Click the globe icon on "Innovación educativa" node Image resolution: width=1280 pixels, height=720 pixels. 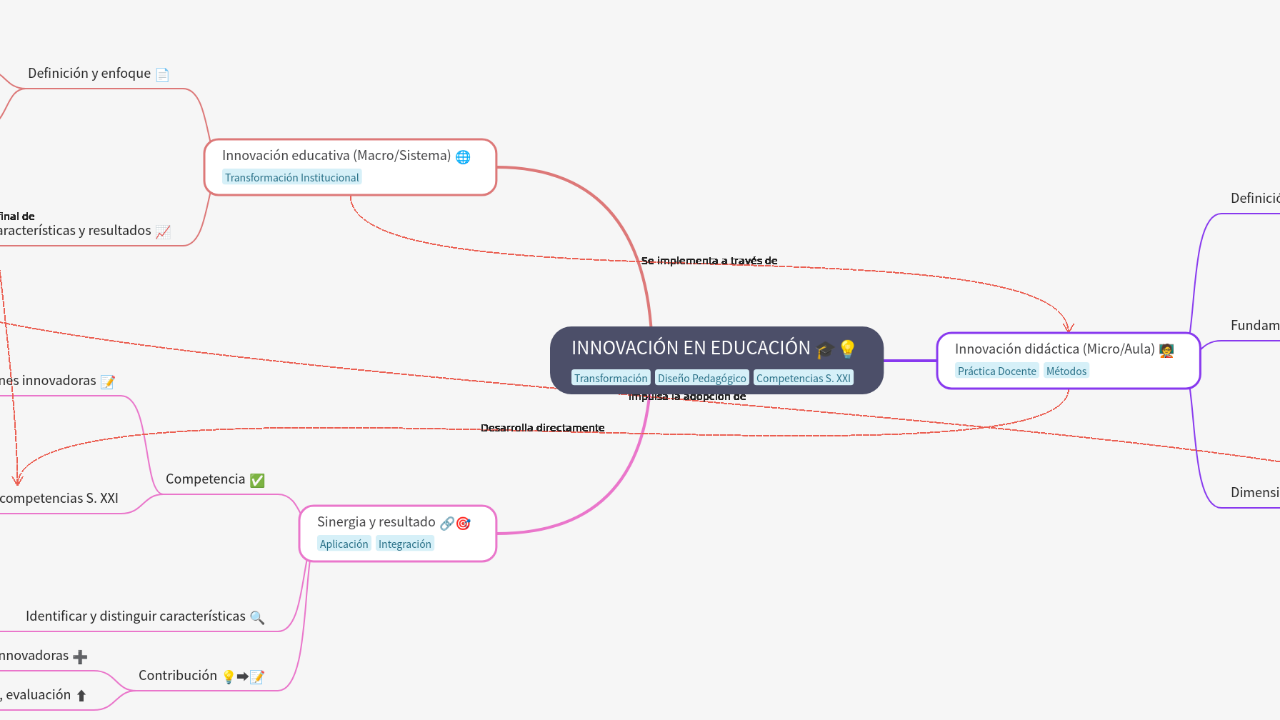(x=462, y=156)
